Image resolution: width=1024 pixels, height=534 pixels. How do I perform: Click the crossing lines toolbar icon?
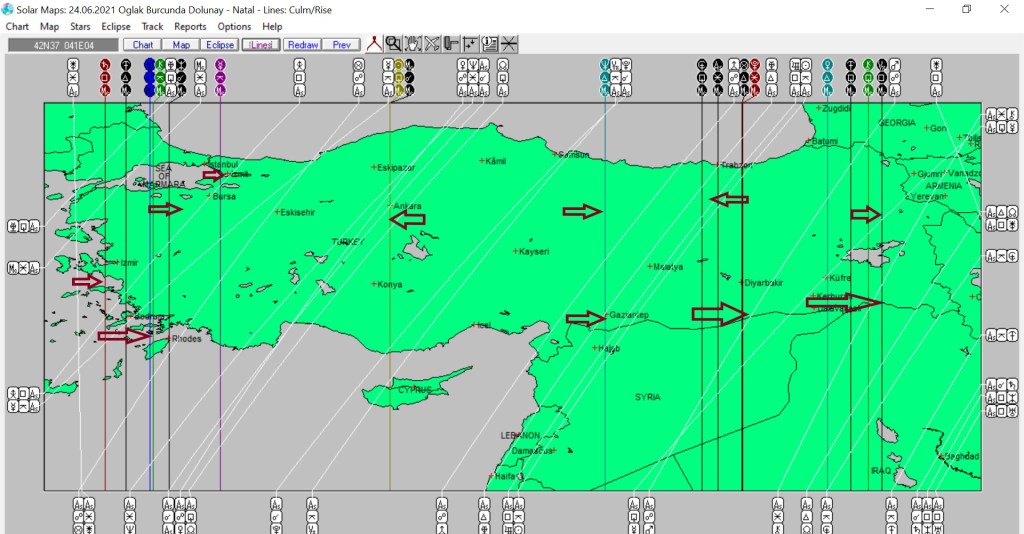(509, 44)
